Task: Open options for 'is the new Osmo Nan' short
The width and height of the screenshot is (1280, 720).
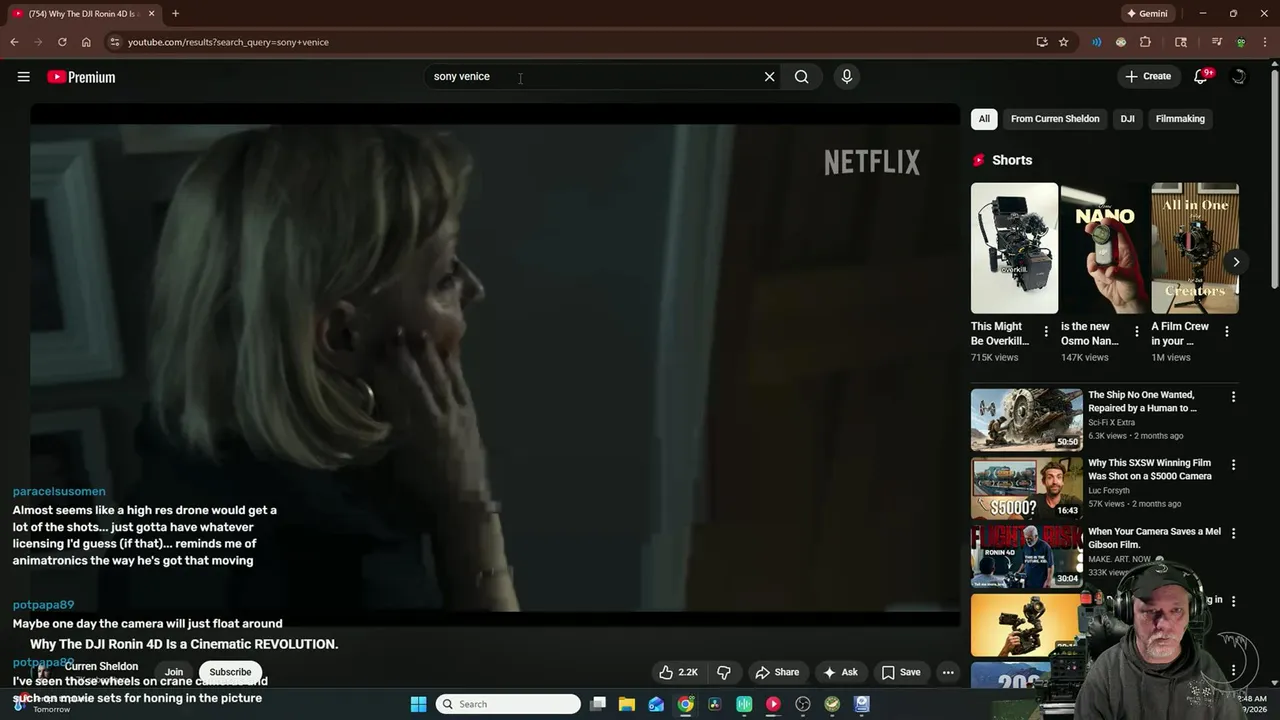Action: coord(1136,332)
